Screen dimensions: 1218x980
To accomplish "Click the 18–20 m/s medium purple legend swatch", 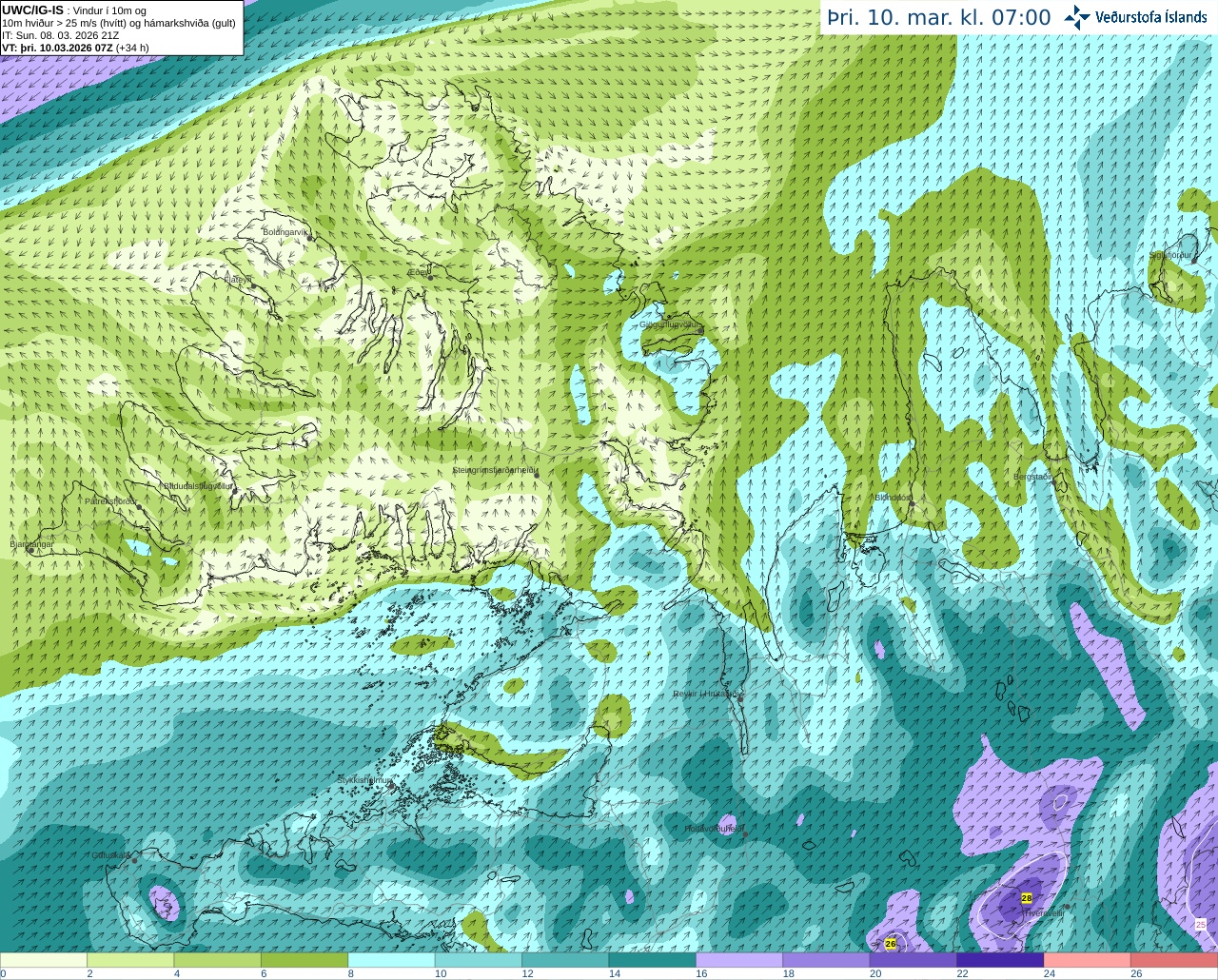I will [x=826, y=960].
